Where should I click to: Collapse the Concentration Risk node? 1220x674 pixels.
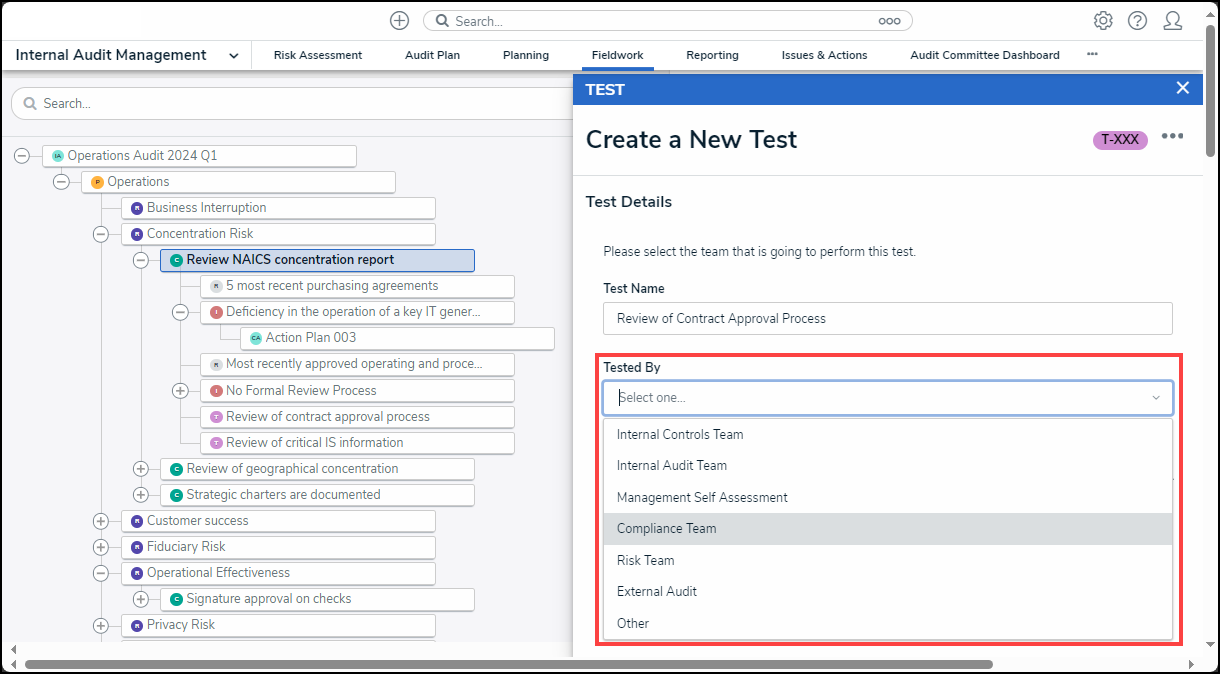click(x=101, y=234)
